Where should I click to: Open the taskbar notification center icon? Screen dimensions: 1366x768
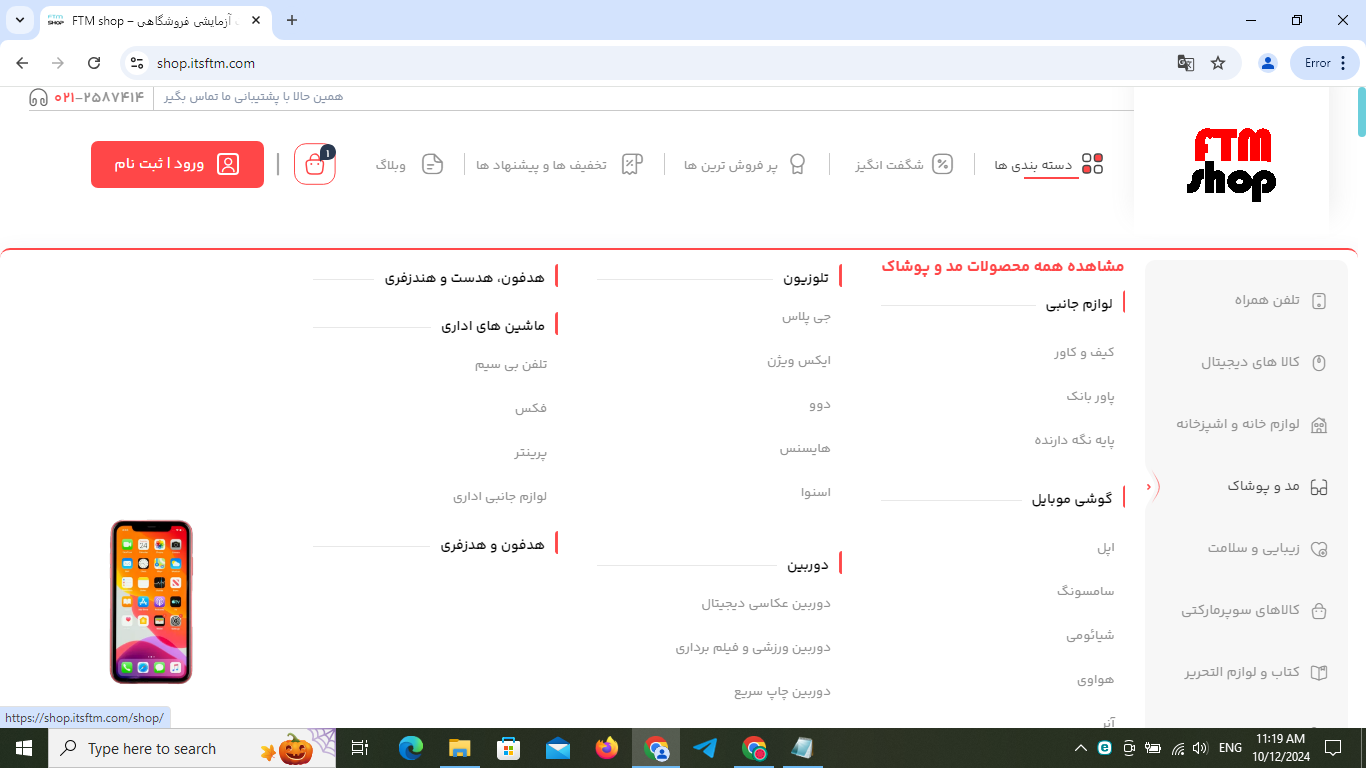pyautogui.click(x=1333, y=748)
